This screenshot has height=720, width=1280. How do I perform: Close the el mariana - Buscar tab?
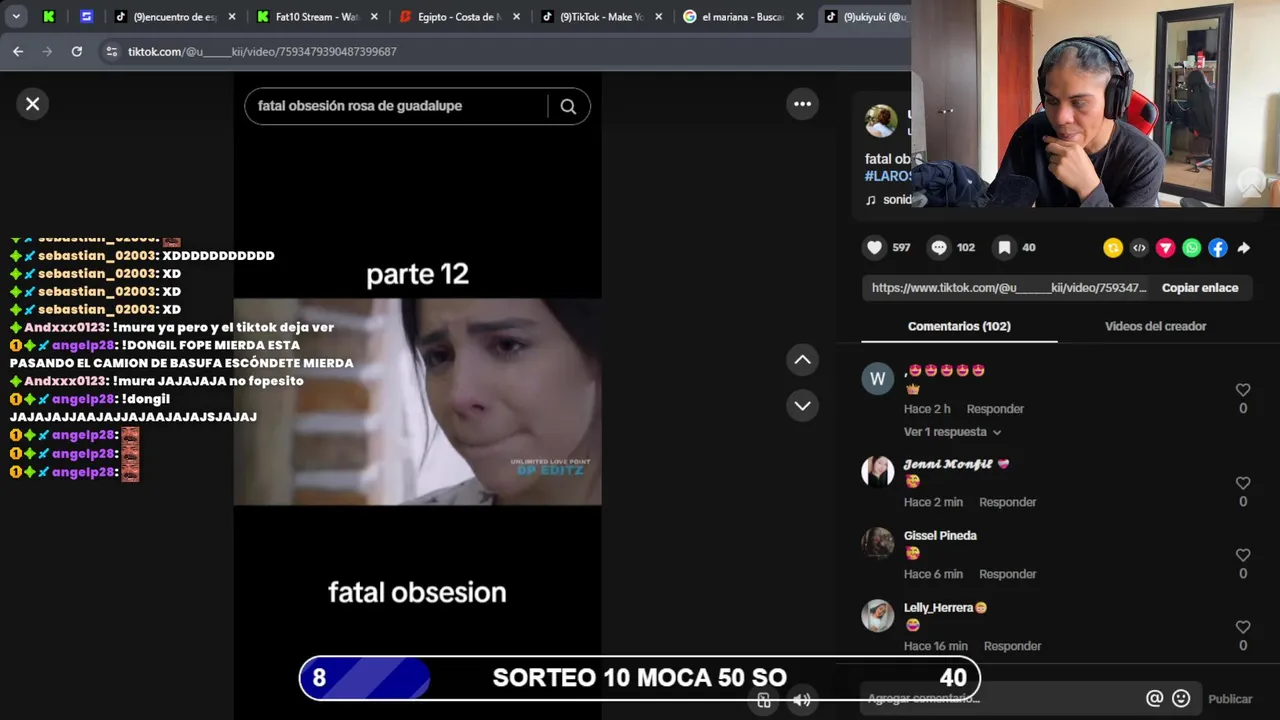click(800, 17)
